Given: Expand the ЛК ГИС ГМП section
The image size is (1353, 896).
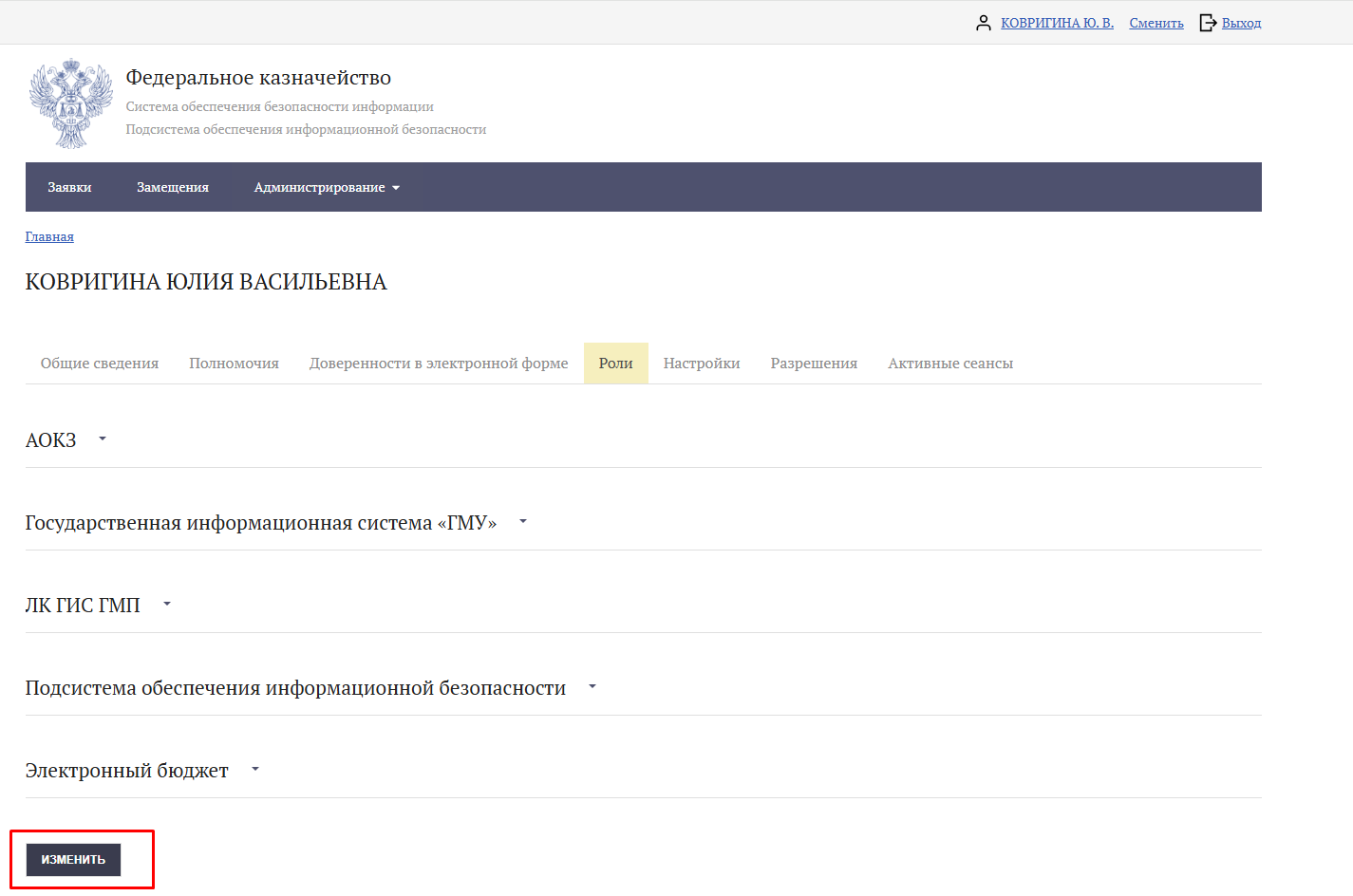Looking at the screenshot, I should [x=167, y=605].
